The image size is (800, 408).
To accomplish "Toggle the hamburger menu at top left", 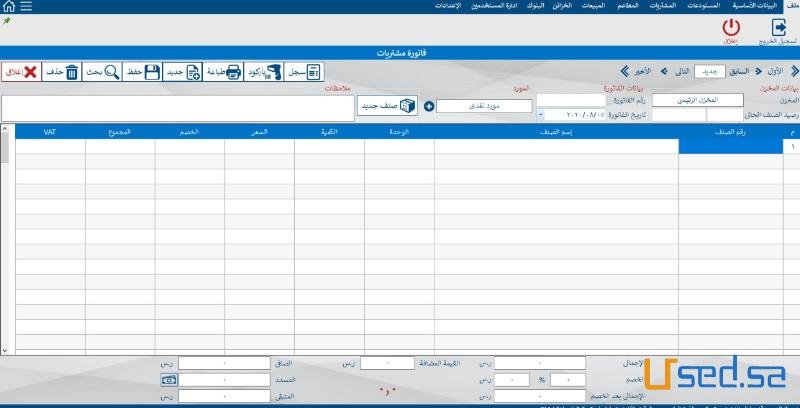I will pyautogui.click(x=25, y=6).
